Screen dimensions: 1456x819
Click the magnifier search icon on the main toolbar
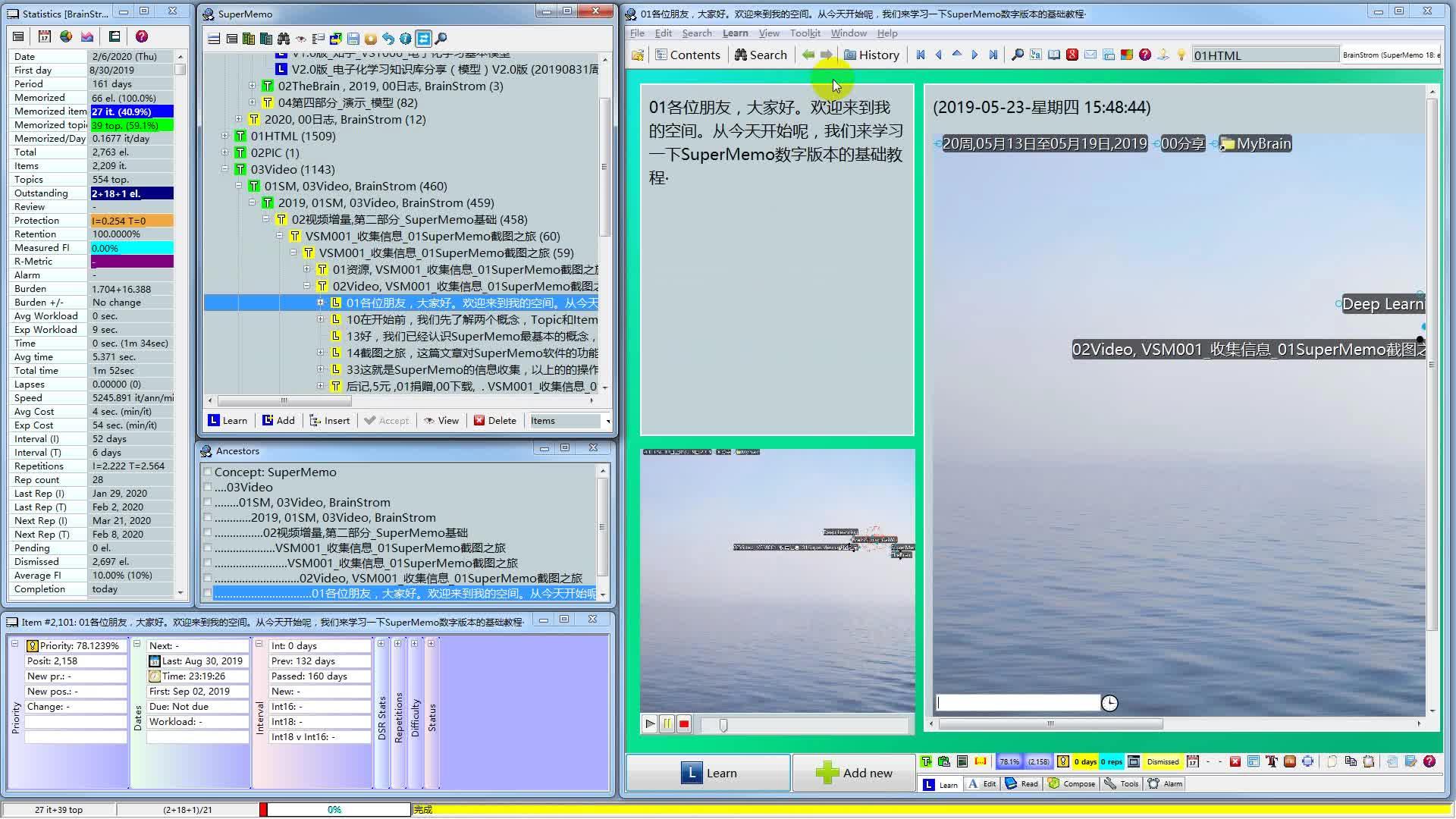pos(1018,55)
